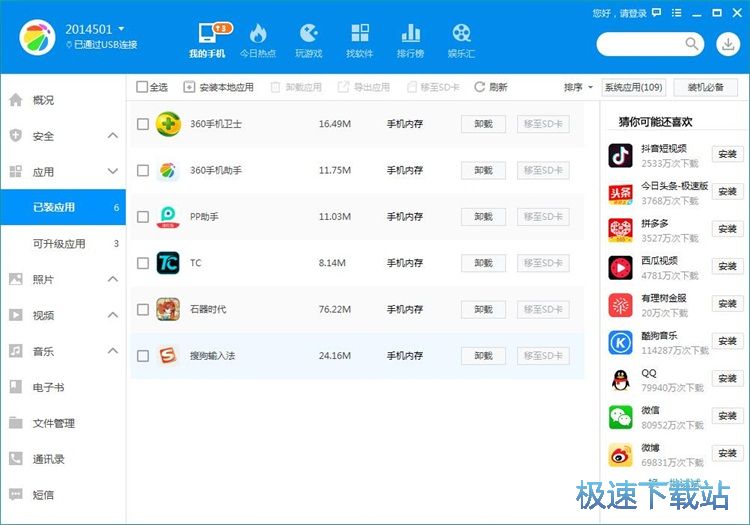The width and height of the screenshot is (750, 525).
Task: Click the 请登录 login link
Action: 633,13
